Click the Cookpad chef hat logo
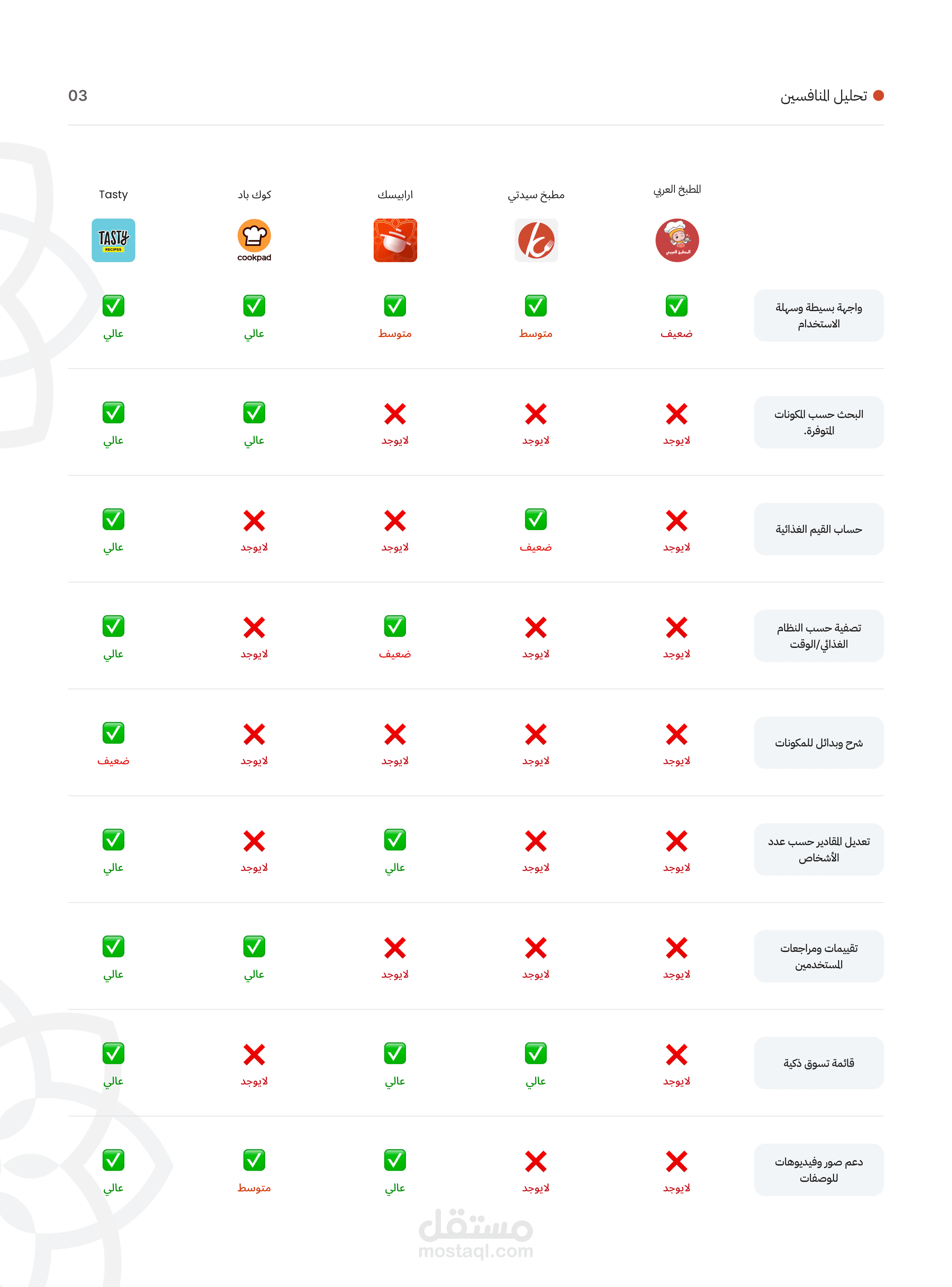 pyautogui.click(x=254, y=236)
